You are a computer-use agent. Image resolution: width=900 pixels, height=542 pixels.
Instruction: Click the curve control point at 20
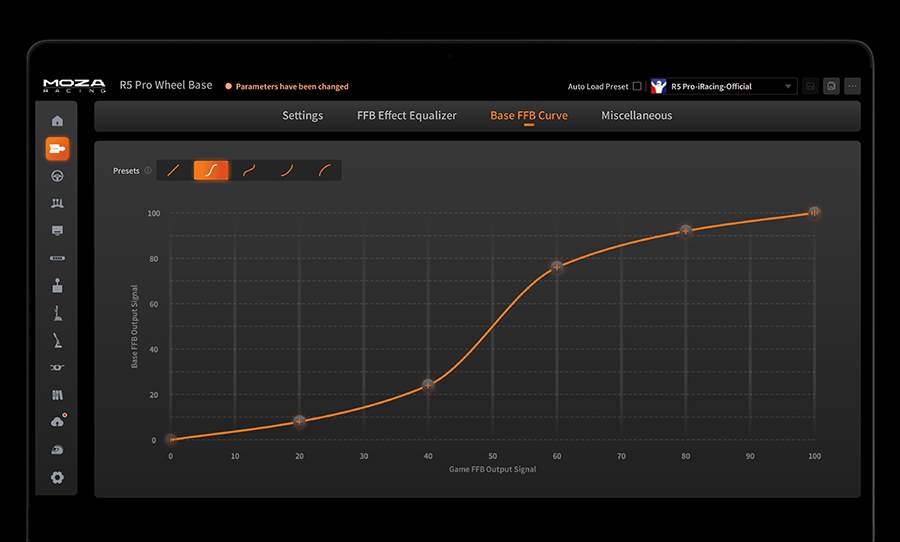pyautogui.click(x=299, y=421)
